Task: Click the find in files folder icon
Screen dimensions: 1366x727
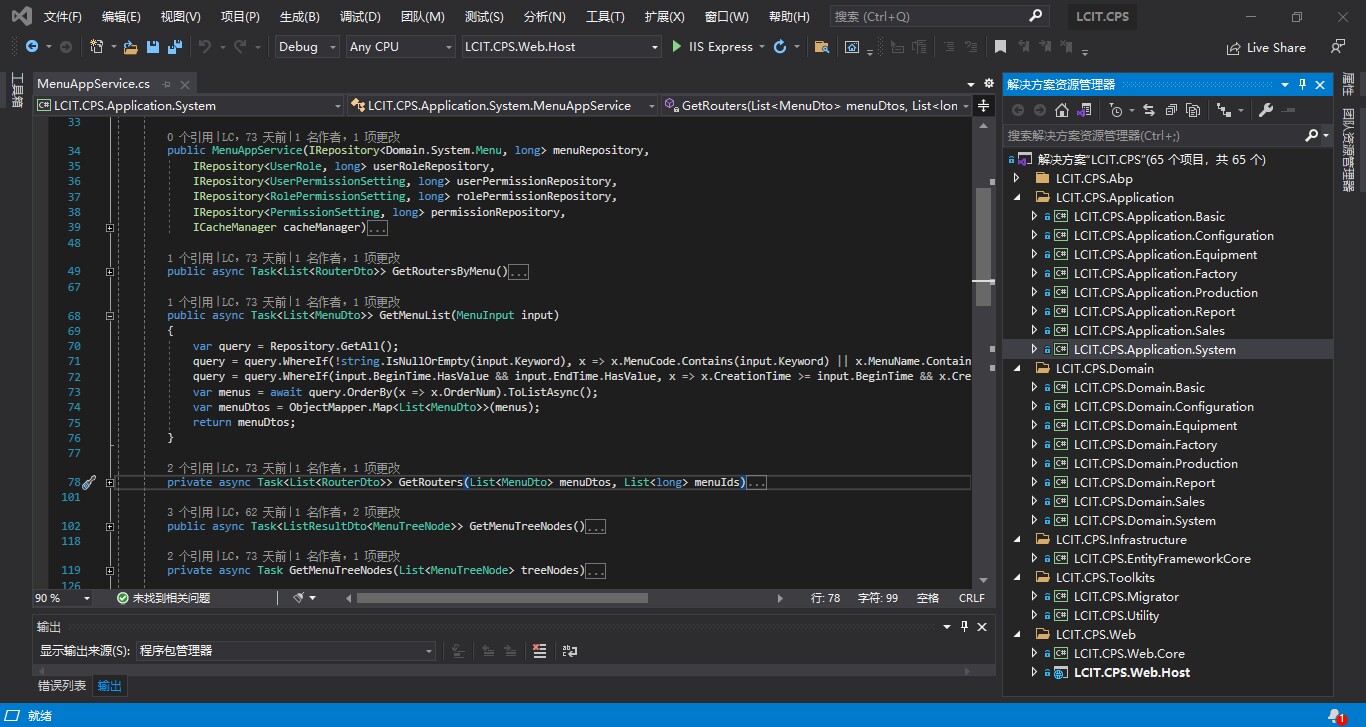Action: [821, 47]
